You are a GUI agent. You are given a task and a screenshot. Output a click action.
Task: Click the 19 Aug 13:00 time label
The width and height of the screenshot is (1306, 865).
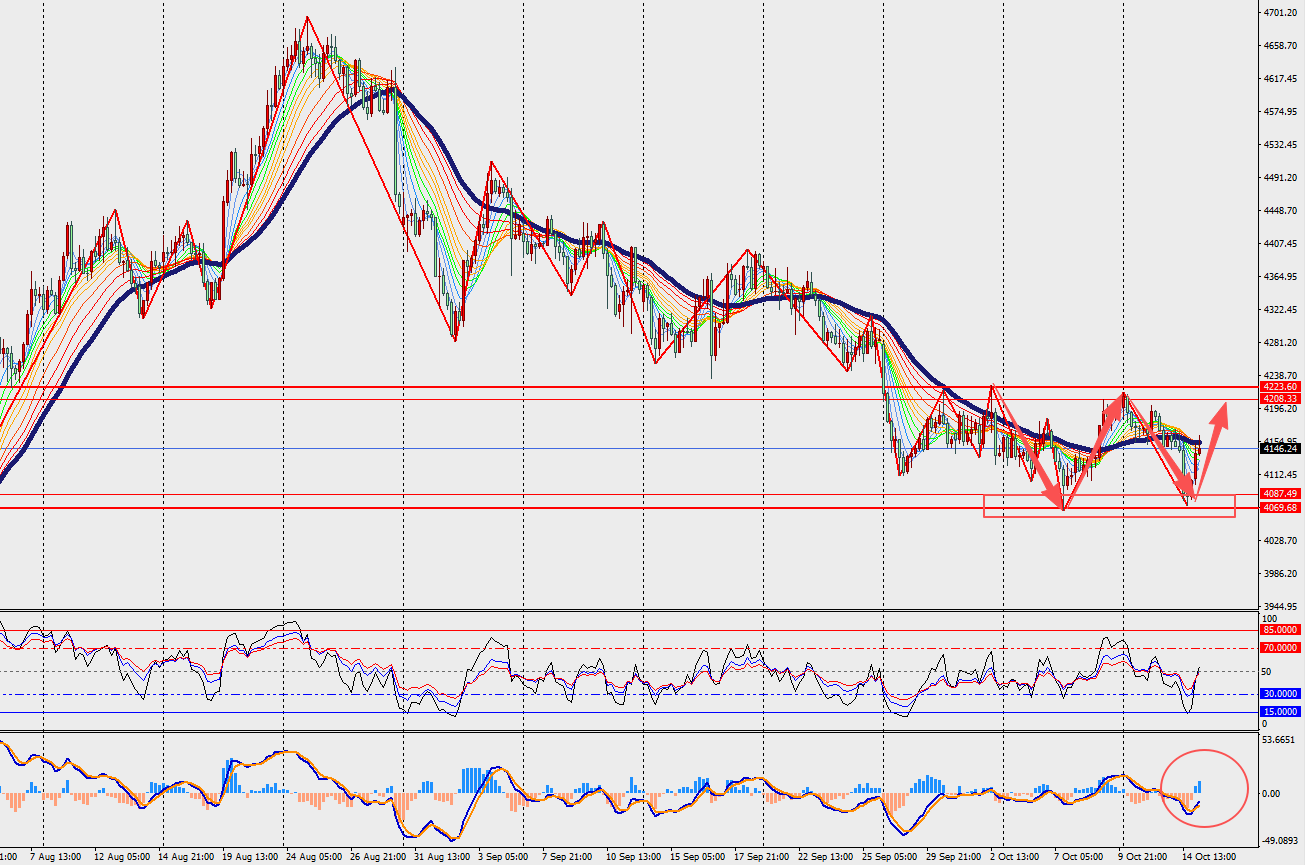click(x=252, y=858)
